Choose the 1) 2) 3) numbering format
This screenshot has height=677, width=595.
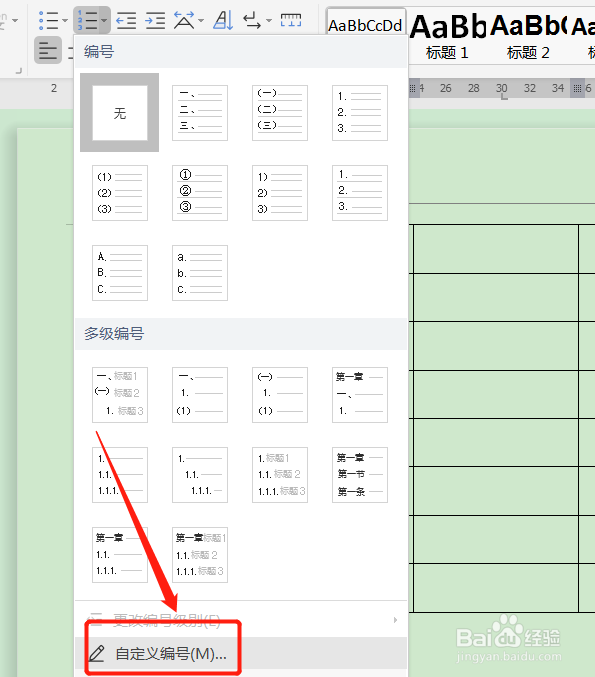pyautogui.click(x=280, y=193)
